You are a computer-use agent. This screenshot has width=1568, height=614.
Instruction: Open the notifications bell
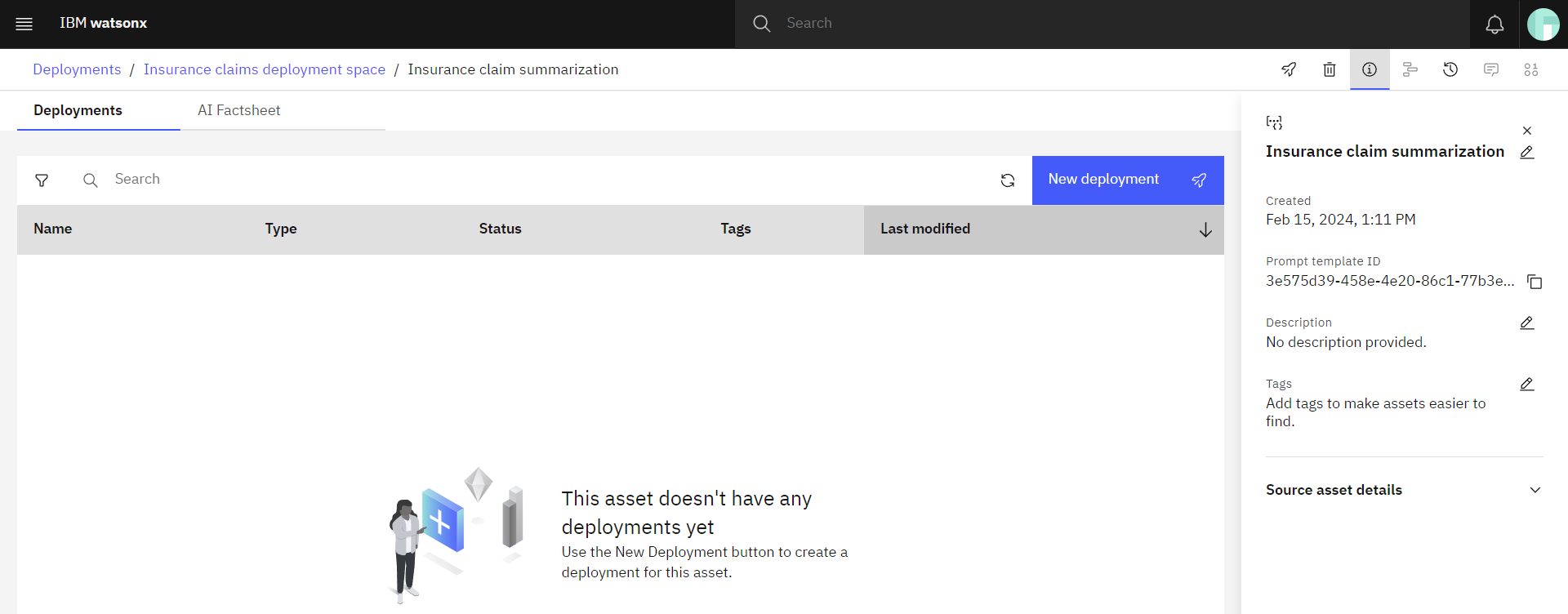pos(1494,24)
